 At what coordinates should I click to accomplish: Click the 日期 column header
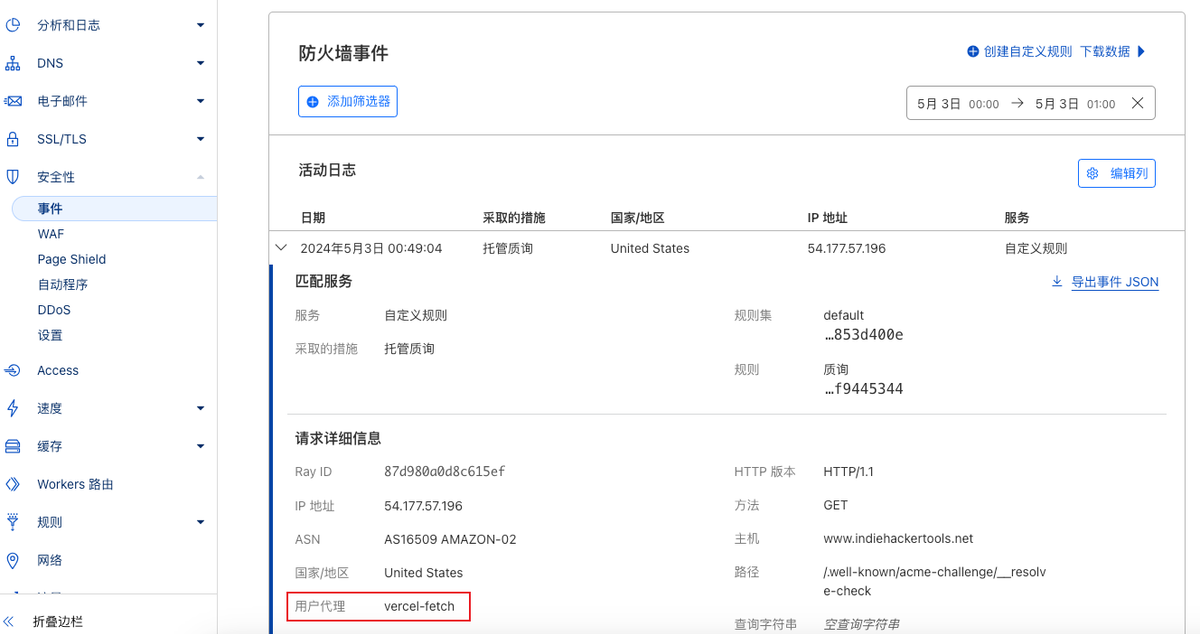313,218
